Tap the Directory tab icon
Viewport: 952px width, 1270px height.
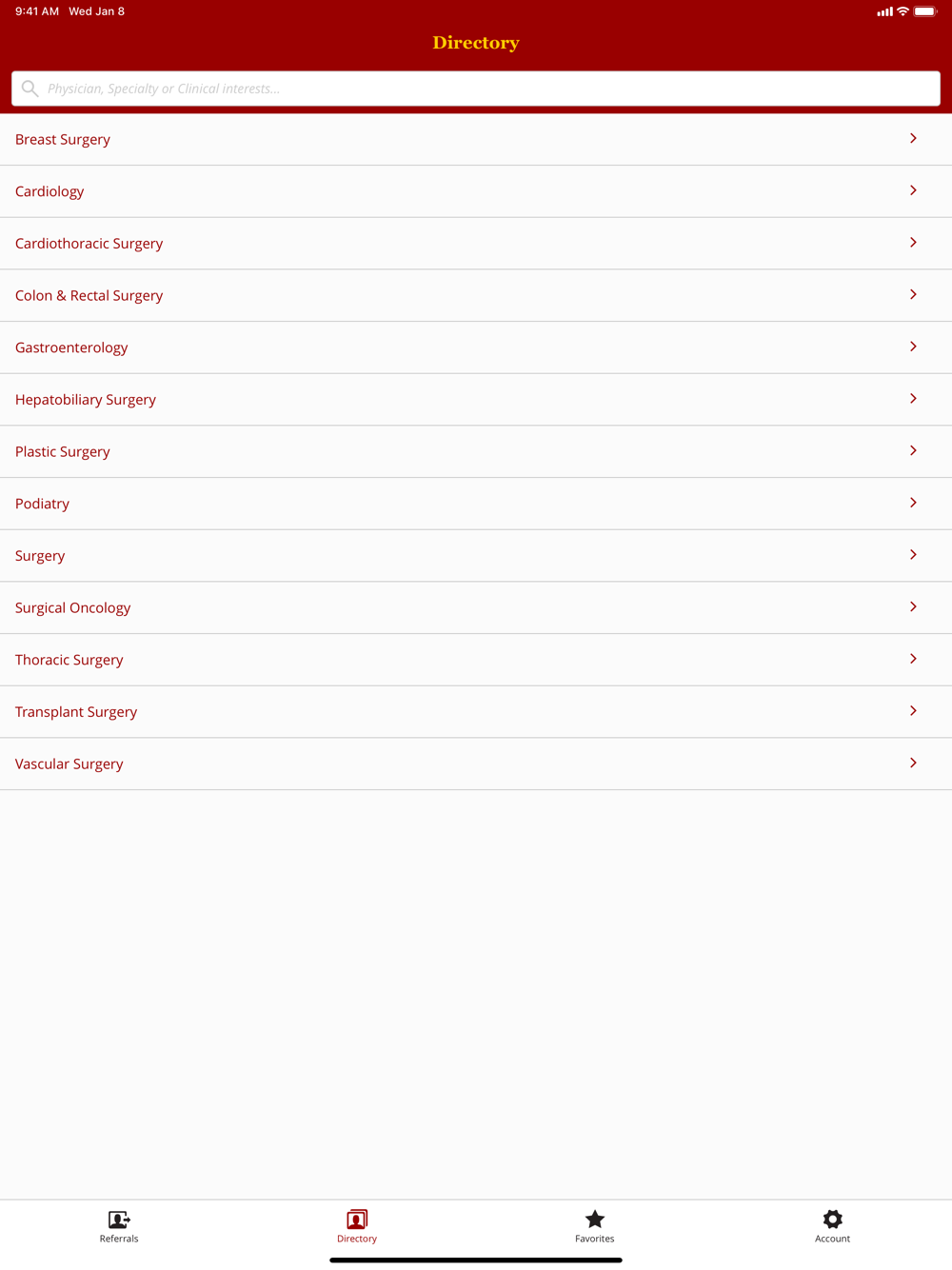(x=357, y=1220)
